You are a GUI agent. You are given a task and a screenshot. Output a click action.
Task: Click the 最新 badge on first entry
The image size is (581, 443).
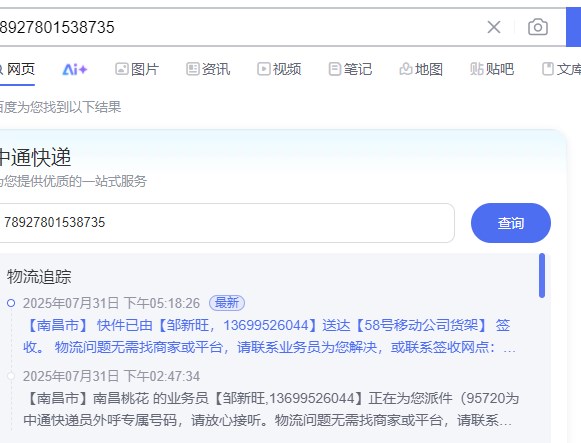click(x=227, y=303)
